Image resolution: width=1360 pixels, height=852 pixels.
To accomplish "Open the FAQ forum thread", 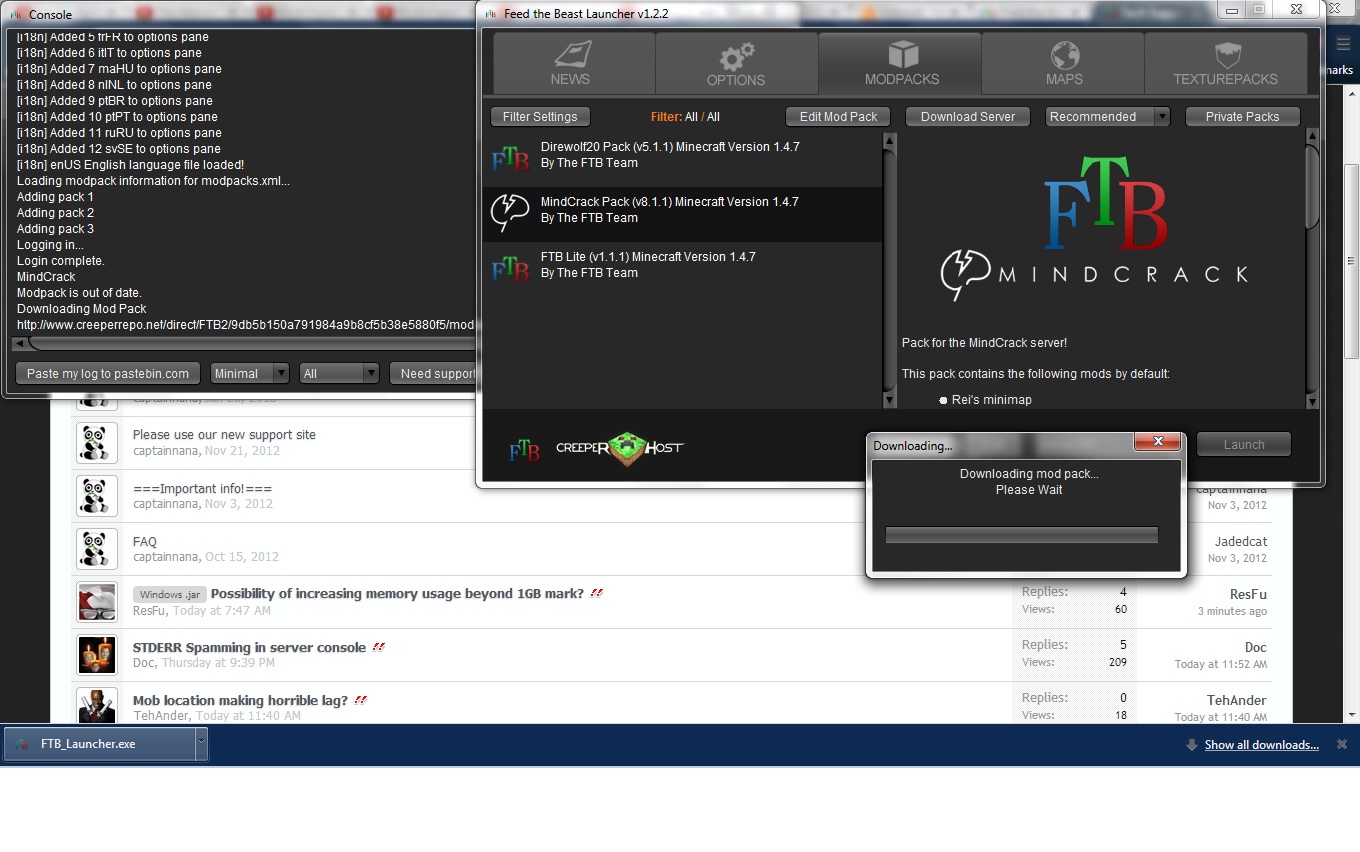I will pos(145,542).
